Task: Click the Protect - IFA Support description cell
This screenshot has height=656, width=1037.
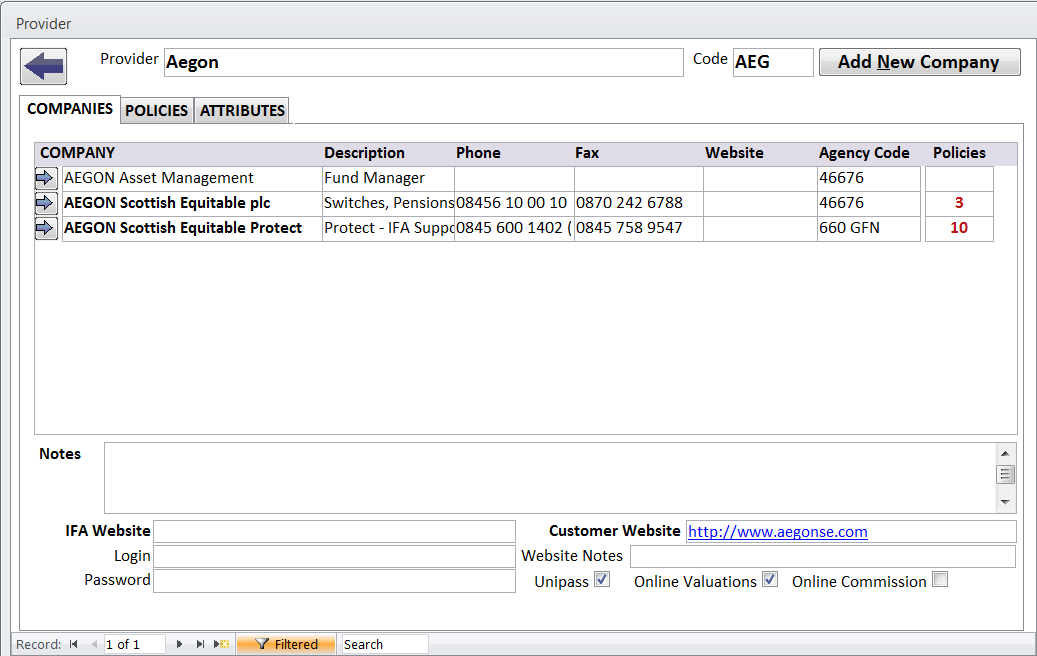Action: 388,229
